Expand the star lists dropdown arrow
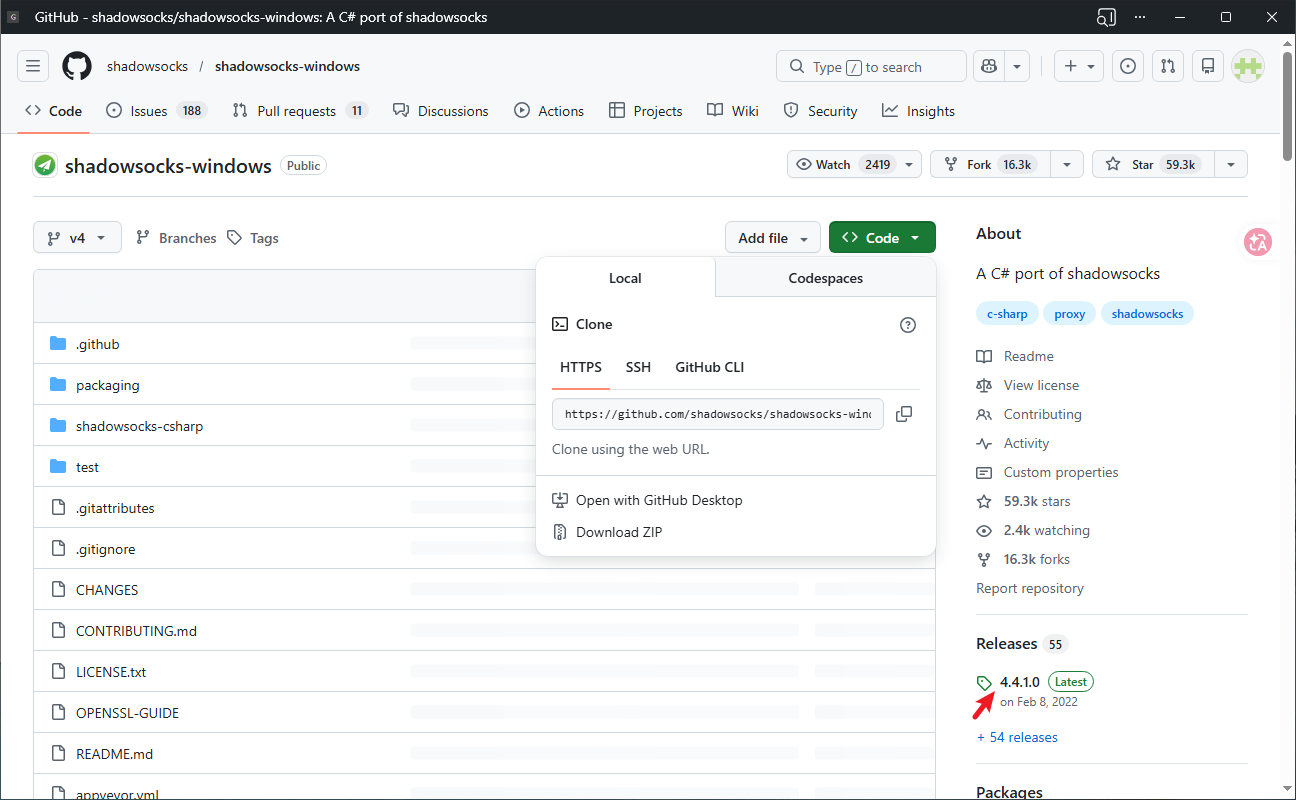Viewport: 1296px width, 800px height. (1231, 165)
